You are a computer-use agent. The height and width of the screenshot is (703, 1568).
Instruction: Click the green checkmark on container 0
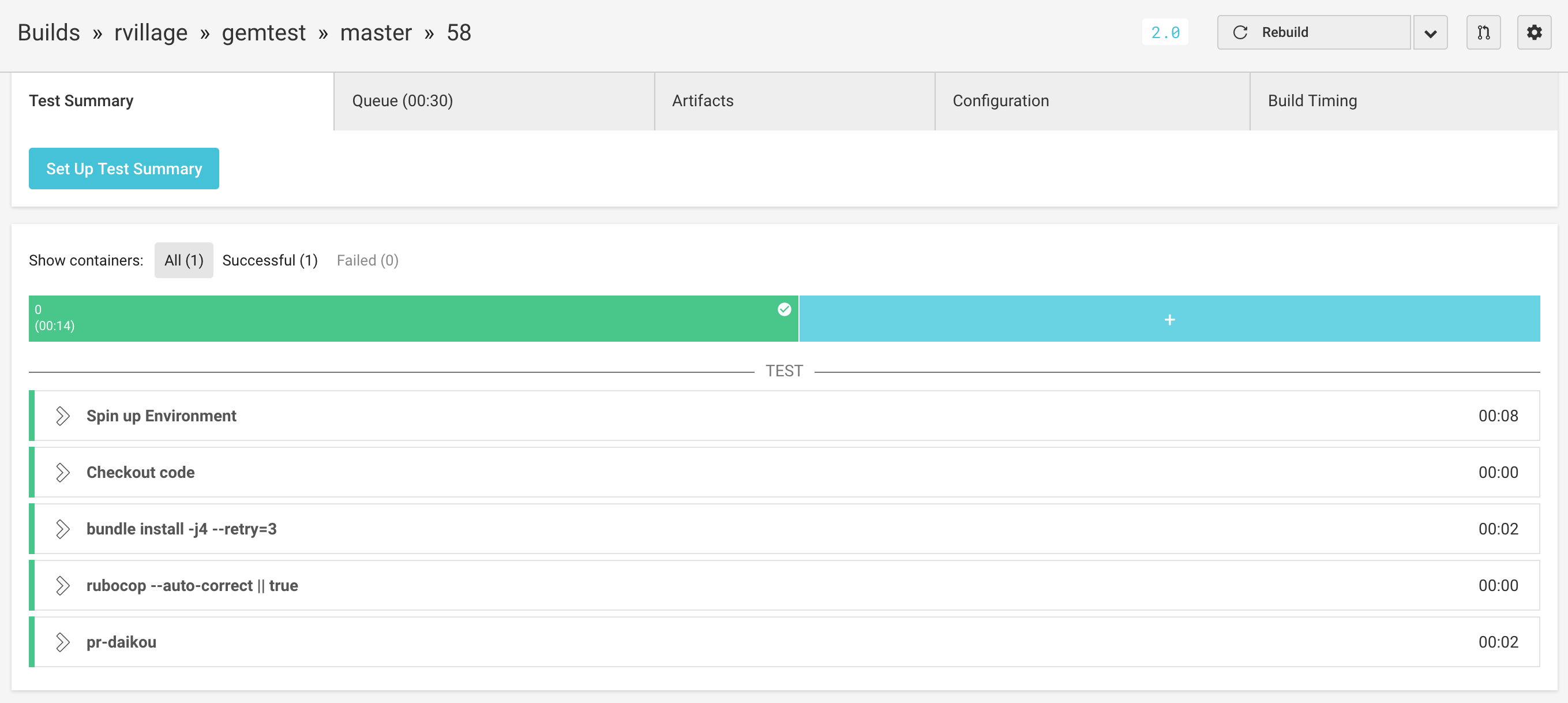tap(784, 309)
